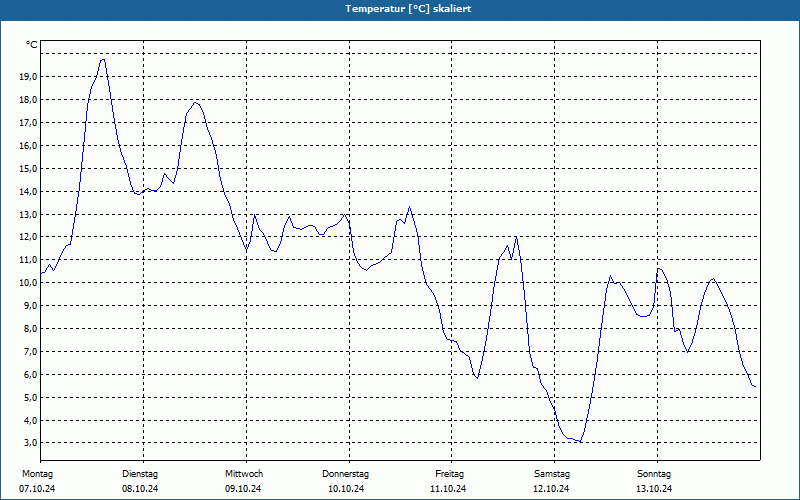Click the 15,0 y-axis label
This screenshot has height=500, width=800.
[x=28, y=168]
